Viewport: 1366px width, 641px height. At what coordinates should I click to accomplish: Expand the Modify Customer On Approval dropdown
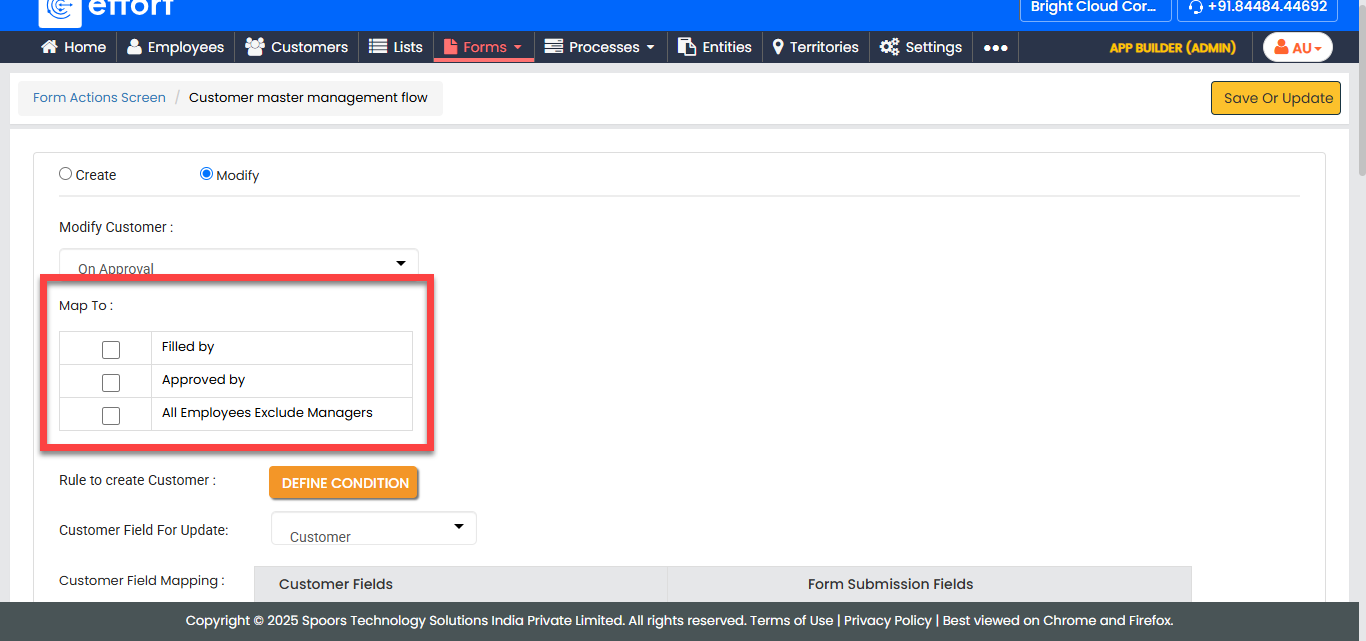click(x=239, y=264)
